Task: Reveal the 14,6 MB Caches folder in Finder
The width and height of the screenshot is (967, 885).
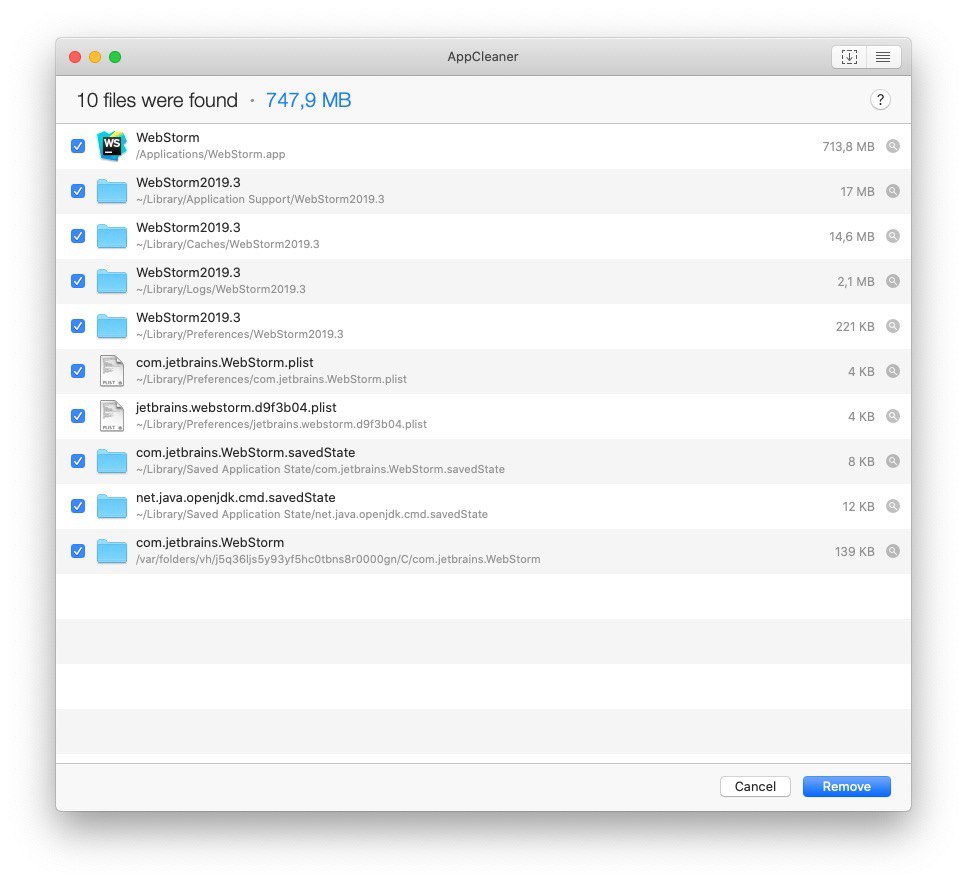Action: (892, 236)
